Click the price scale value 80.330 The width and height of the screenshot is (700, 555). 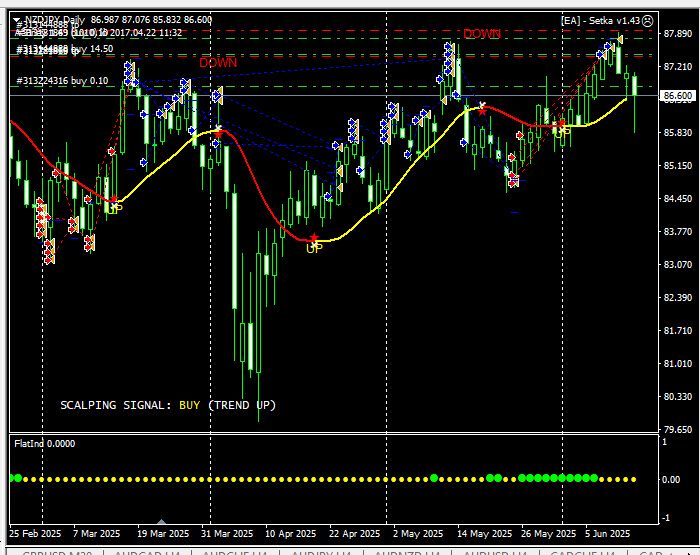pyautogui.click(x=678, y=396)
